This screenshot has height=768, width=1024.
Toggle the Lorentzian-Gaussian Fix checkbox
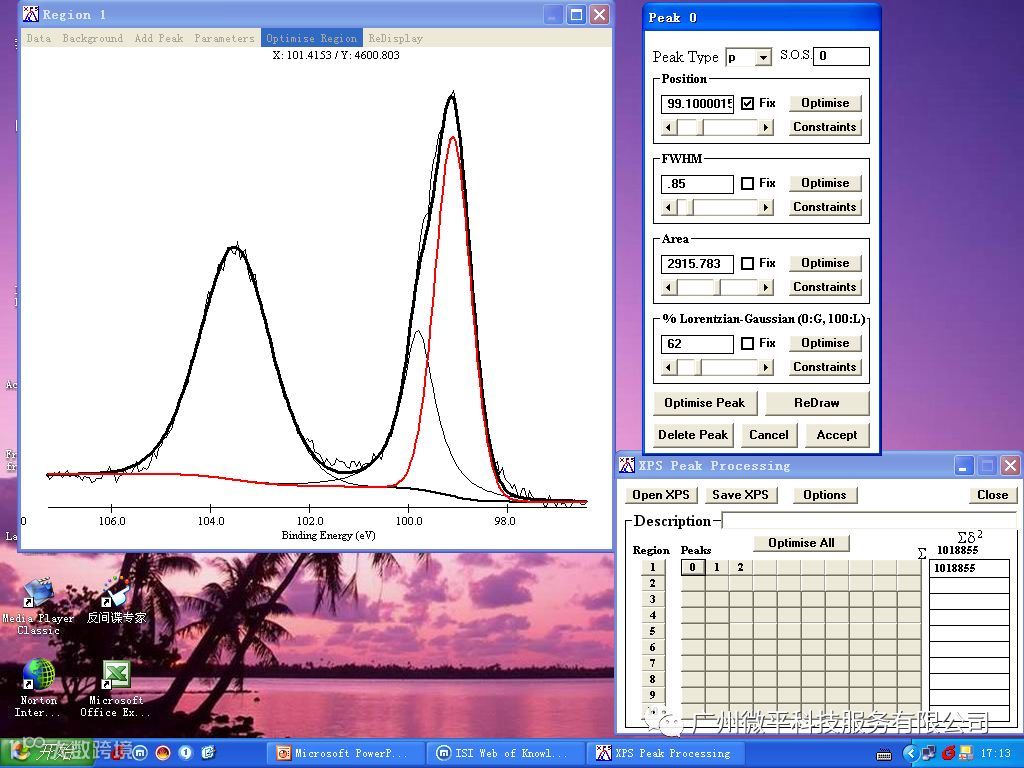(x=748, y=344)
